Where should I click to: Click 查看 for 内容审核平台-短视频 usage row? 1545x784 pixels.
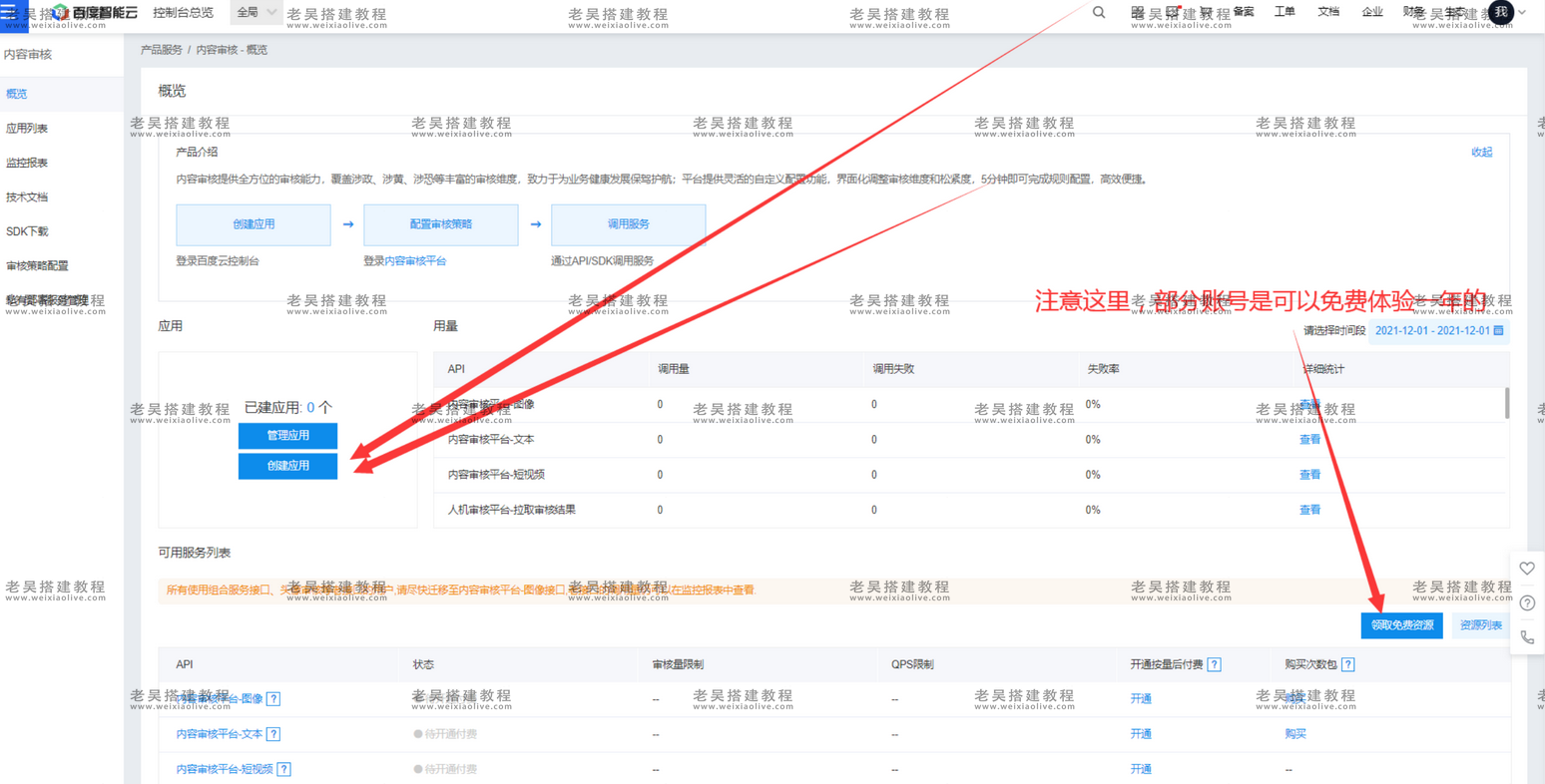point(1309,475)
